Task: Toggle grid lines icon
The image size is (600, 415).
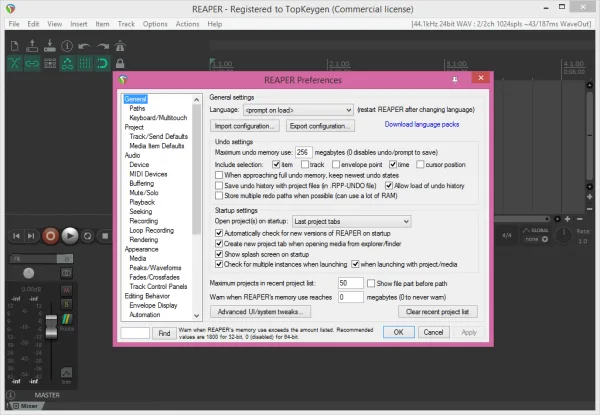Action: pos(85,63)
